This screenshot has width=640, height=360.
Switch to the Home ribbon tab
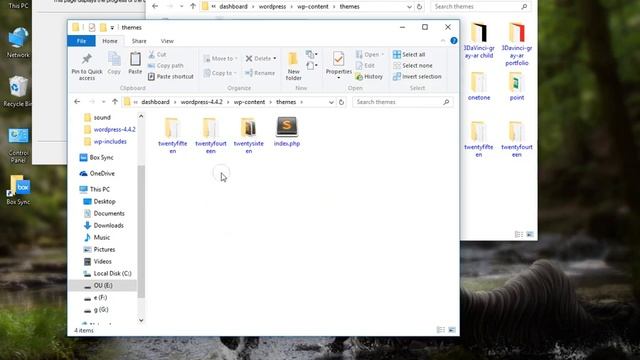tap(110, 41)
